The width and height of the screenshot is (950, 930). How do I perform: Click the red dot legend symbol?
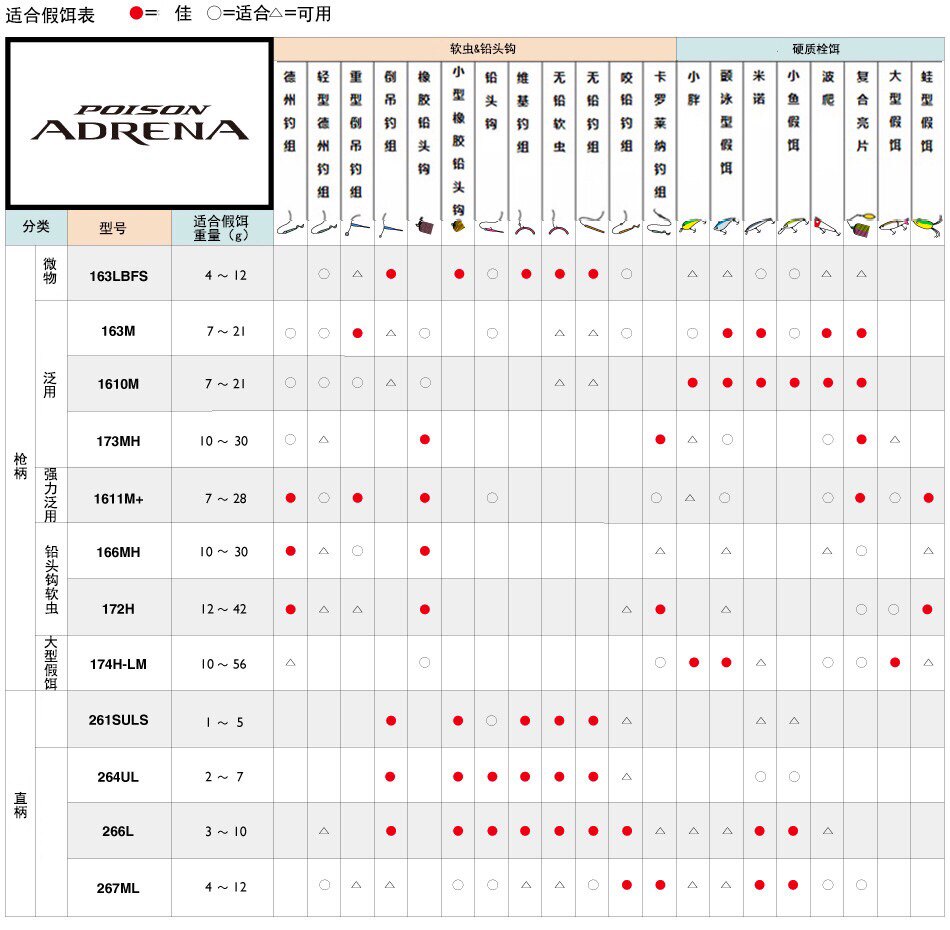pyautogui.click(x=136, y=13)
